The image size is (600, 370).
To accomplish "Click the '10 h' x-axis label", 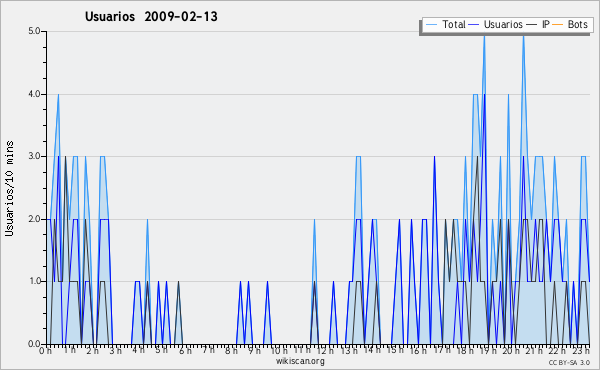I will tap(279, 351).
